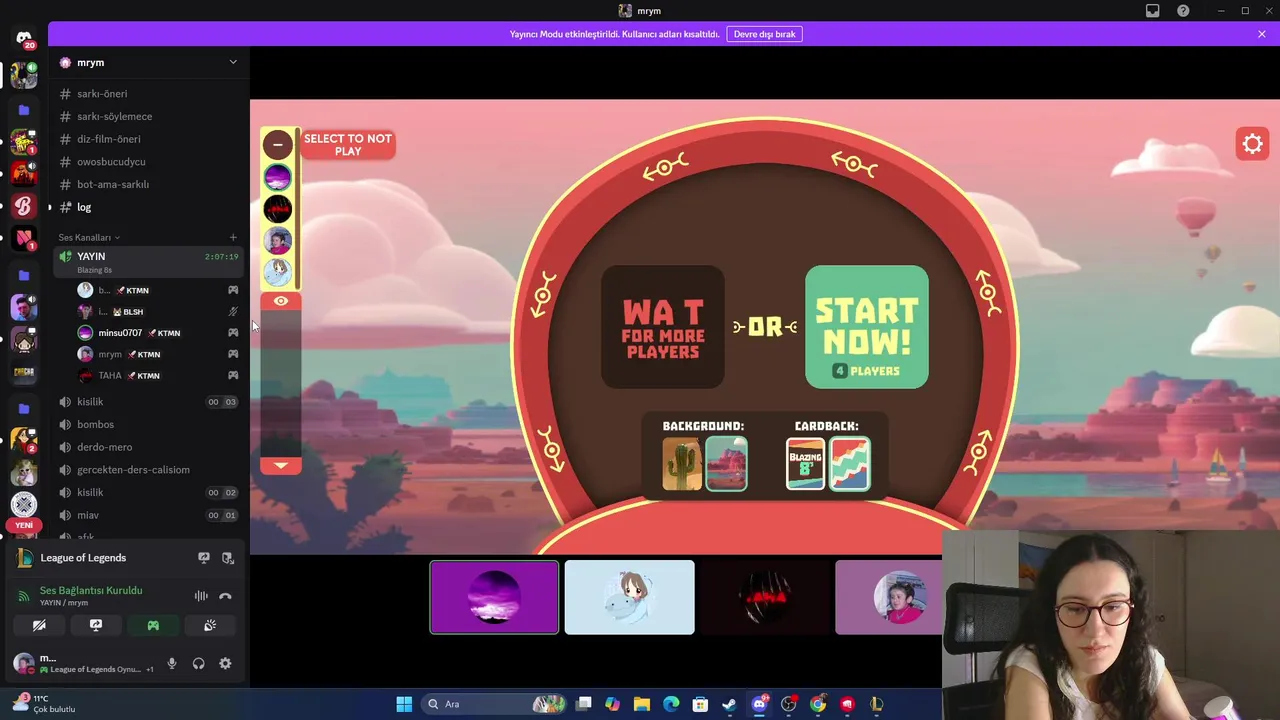Open weather widget showing 11°C

point(42,704)
